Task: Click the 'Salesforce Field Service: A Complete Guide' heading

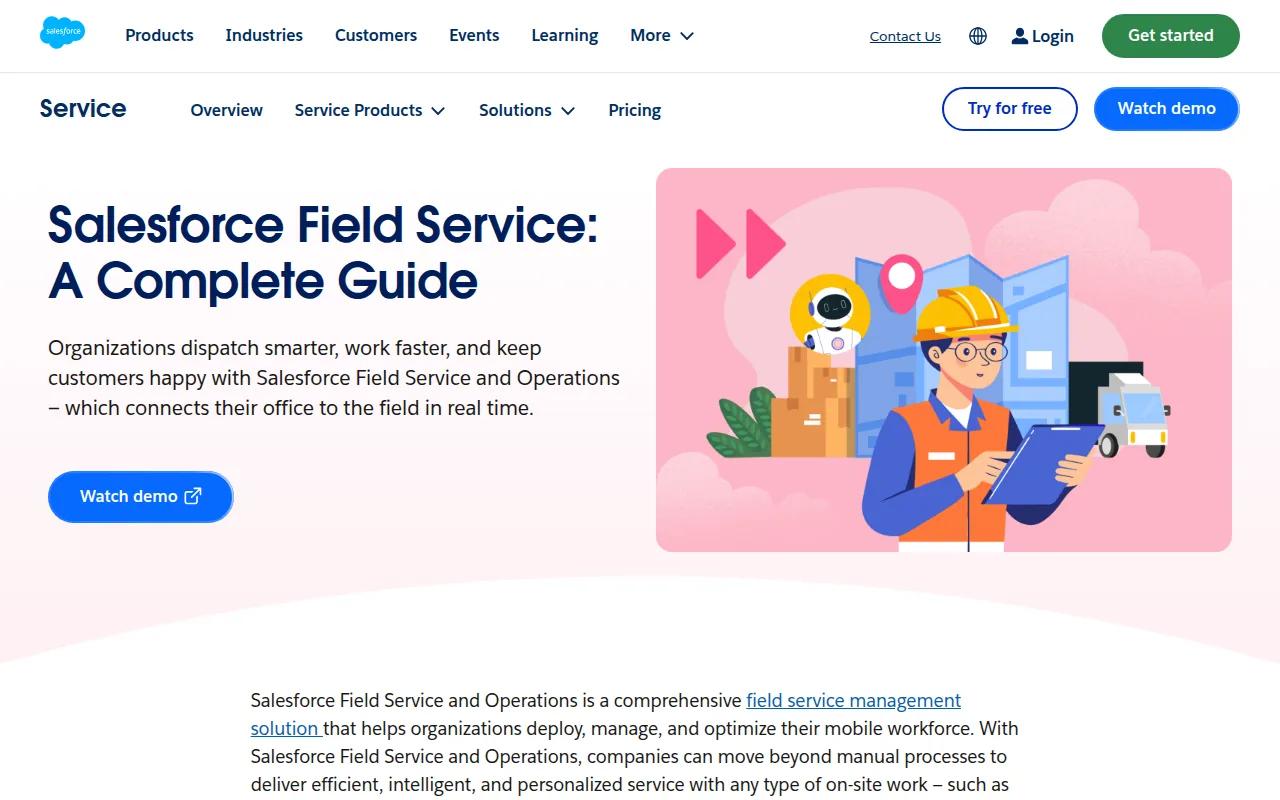Action: click(x=323, y=252)
